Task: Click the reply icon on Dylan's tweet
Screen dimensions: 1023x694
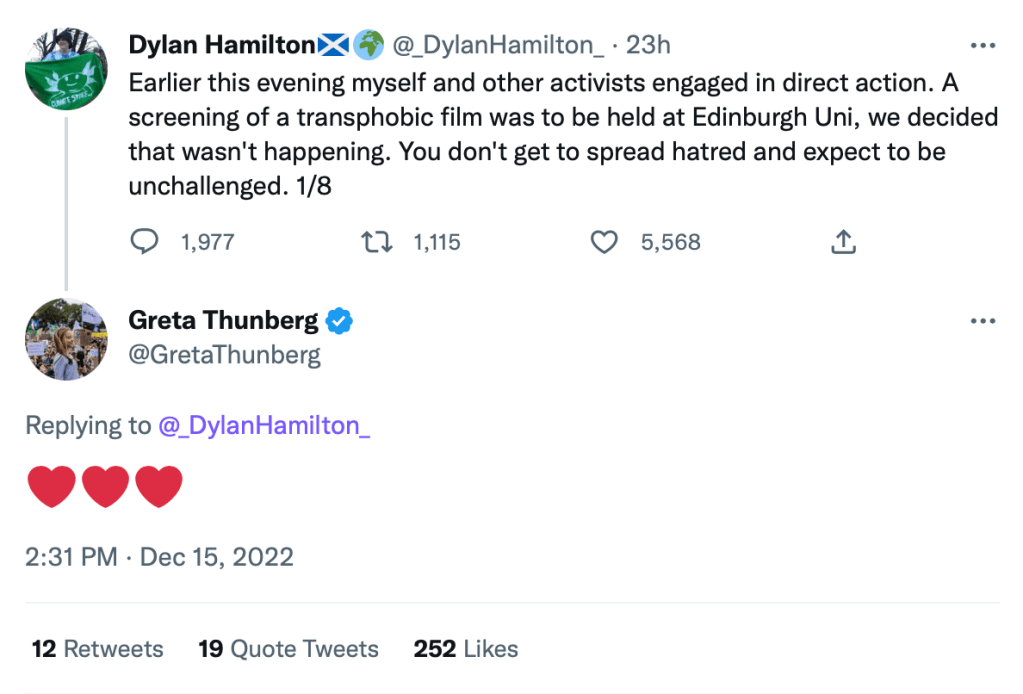Action: [x=146, y=242]
